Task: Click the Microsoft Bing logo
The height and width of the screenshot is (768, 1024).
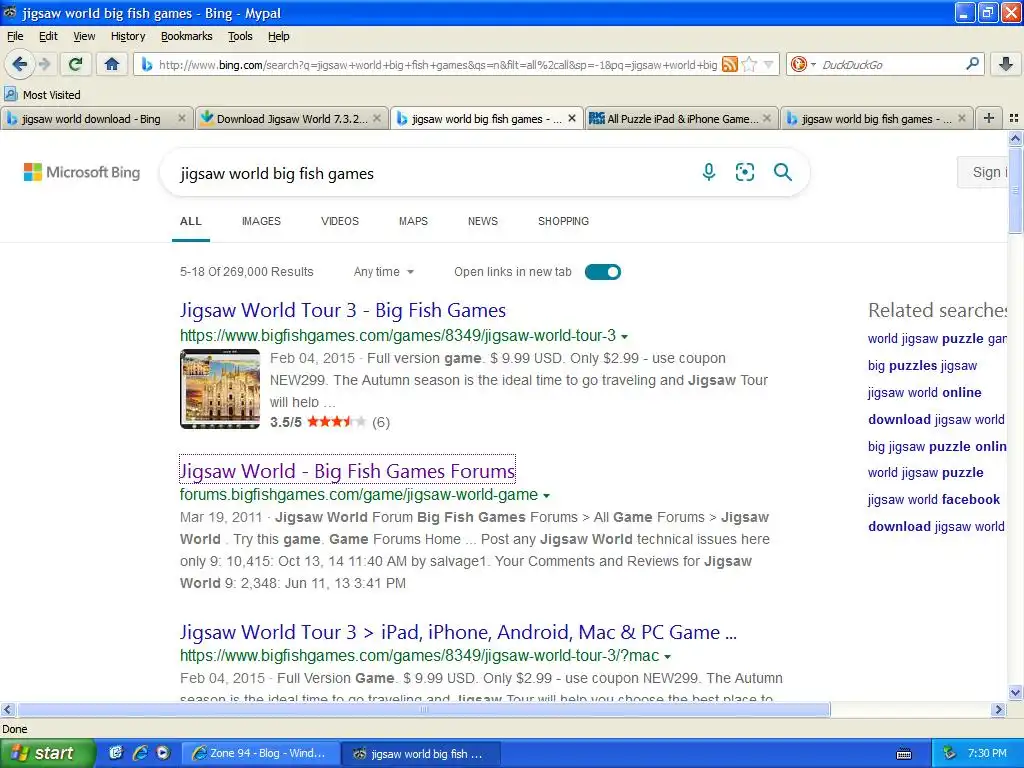Action: (x=82, y=172)
